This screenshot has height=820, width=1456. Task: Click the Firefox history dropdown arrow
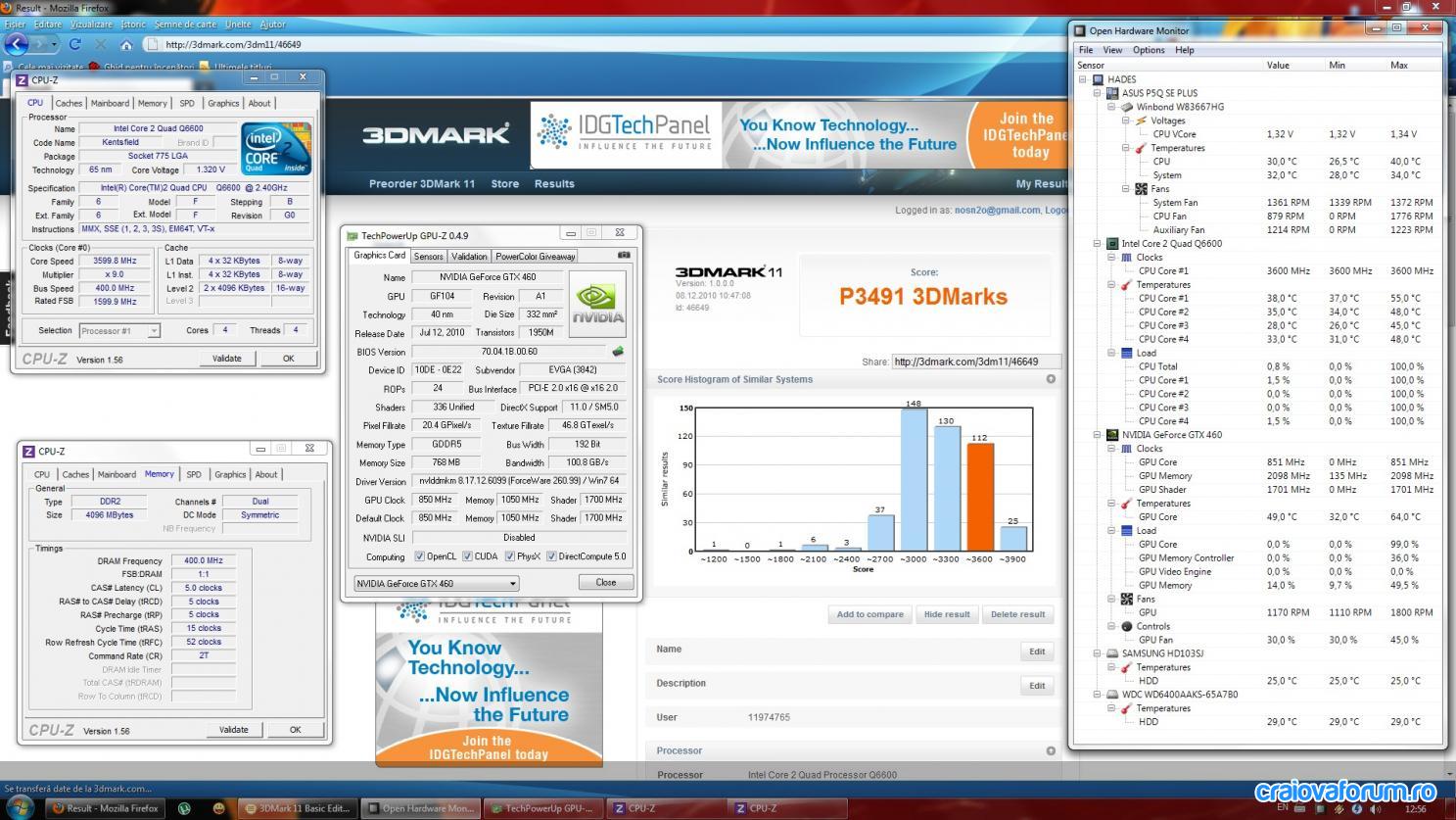(53, 44)
